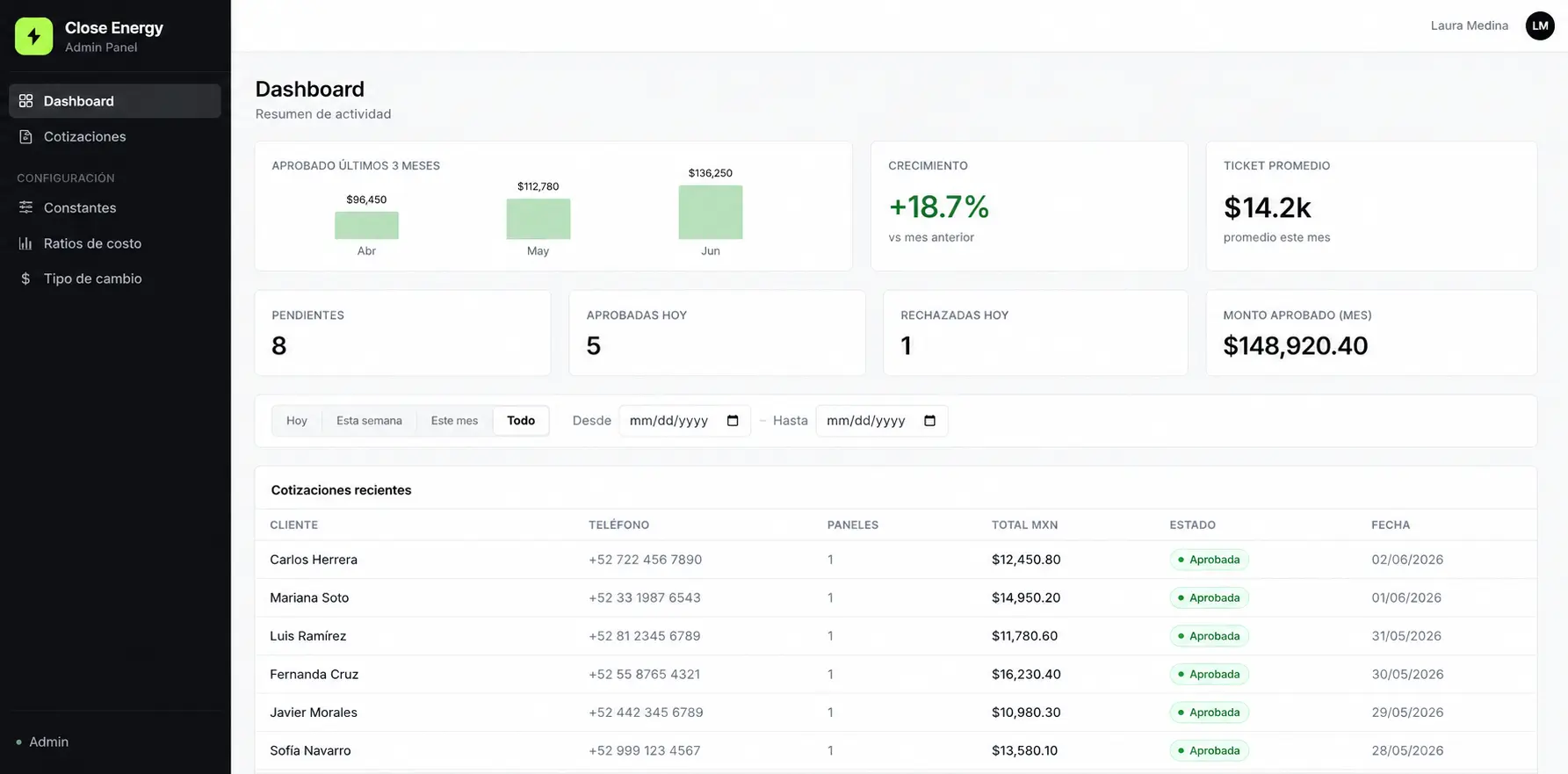Navigate to Tipo de cambio
The width and height of the screenshot is (1568, 774).
click(115, 278)
